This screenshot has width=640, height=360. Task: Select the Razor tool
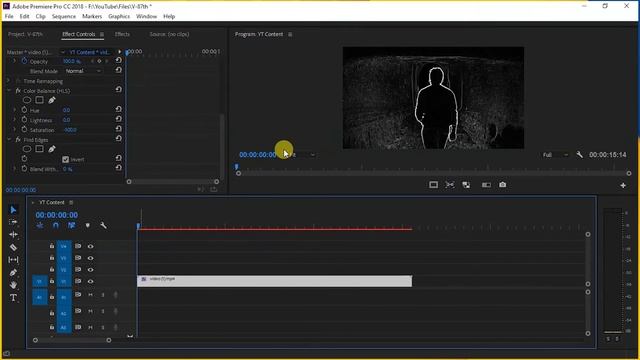[13, 247]
